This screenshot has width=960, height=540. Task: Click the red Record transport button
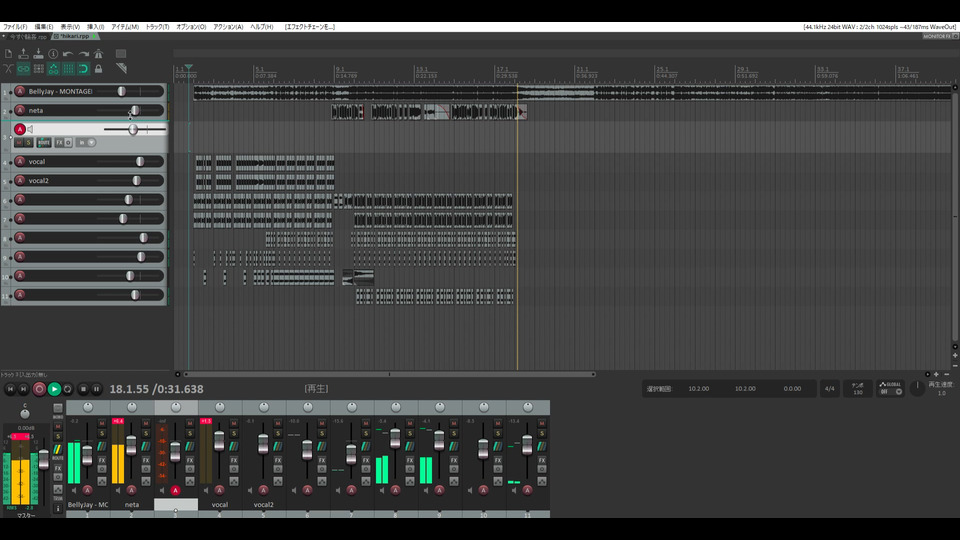coord(39,389)
